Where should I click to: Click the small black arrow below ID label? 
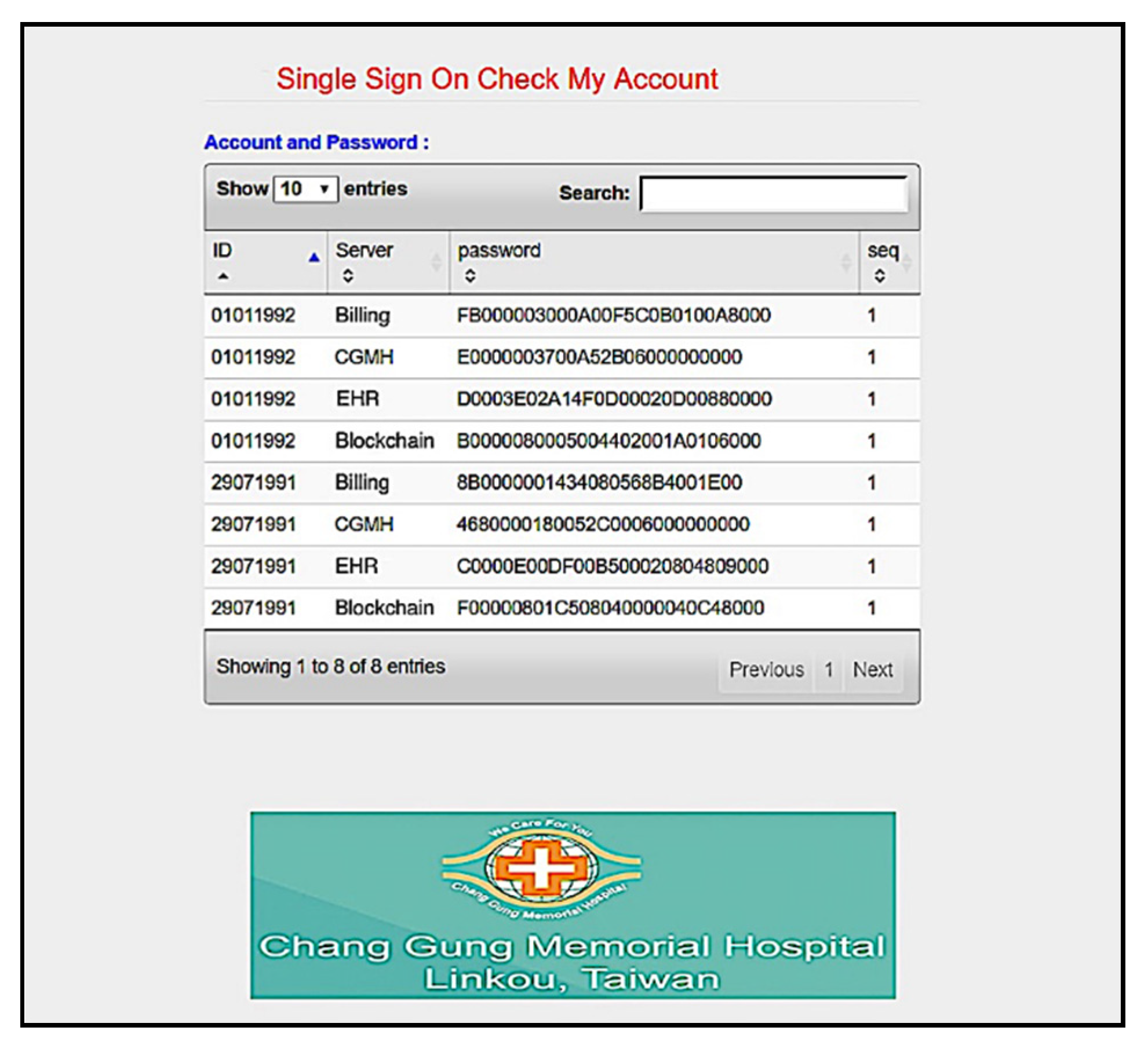point(223,276)
